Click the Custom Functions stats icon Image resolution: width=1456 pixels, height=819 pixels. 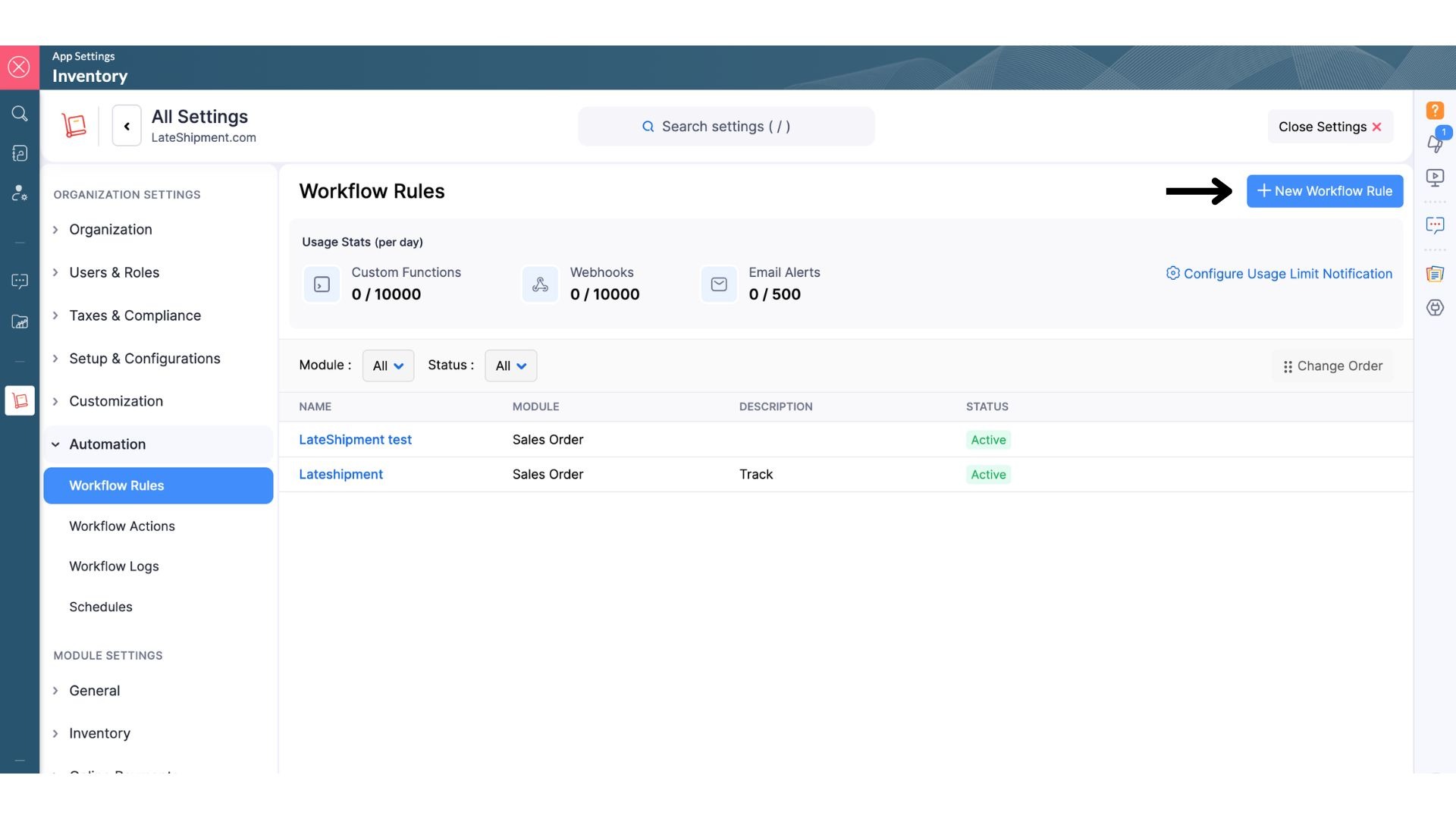(x=322, y=284)
